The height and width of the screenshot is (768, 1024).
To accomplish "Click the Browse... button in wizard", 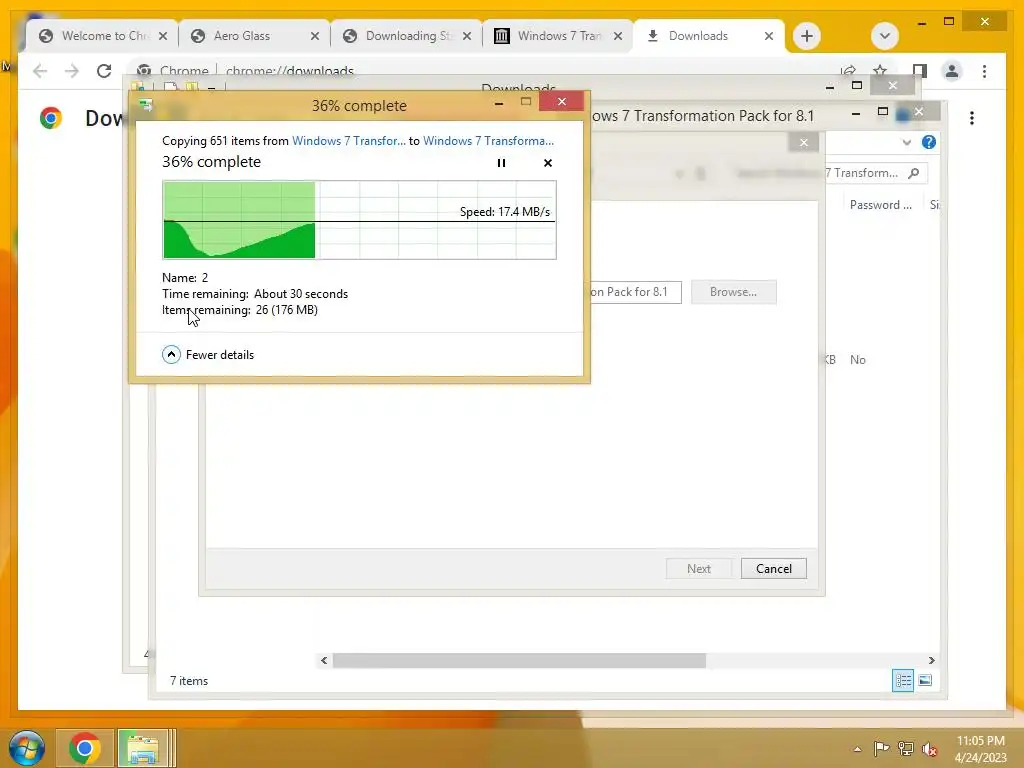I will pyautogui.click(x=733, y=292).
